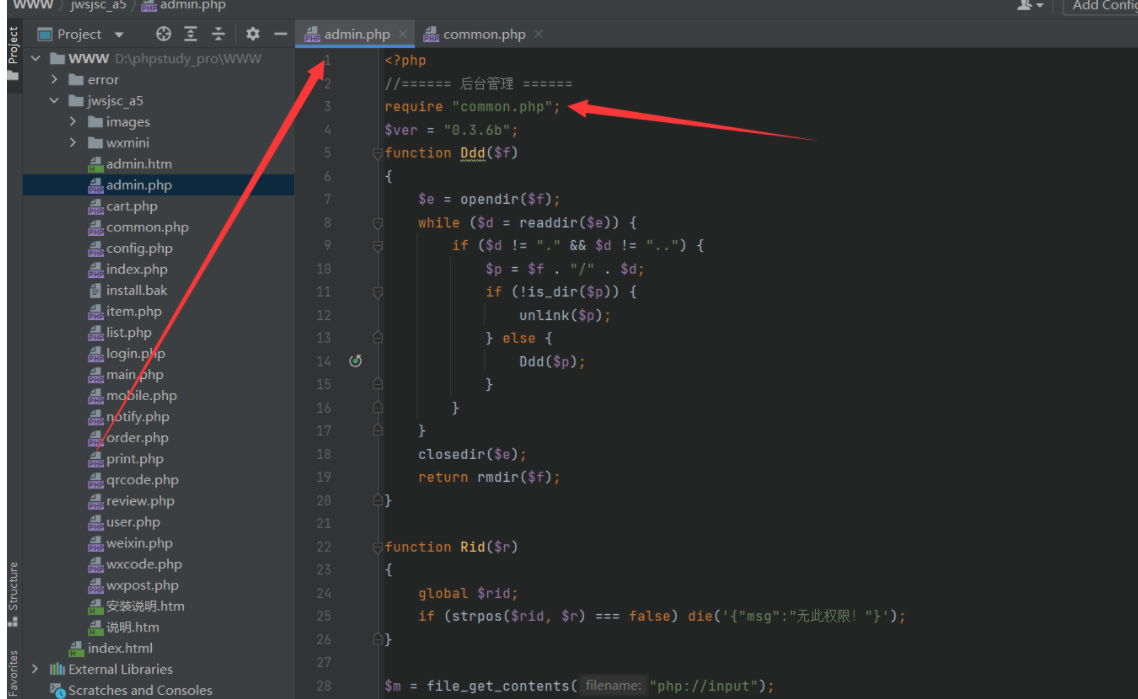Click jwsjsc_a5 in the breadcrumb path
The image size is (1138, 699).
(x=98, y=6)
